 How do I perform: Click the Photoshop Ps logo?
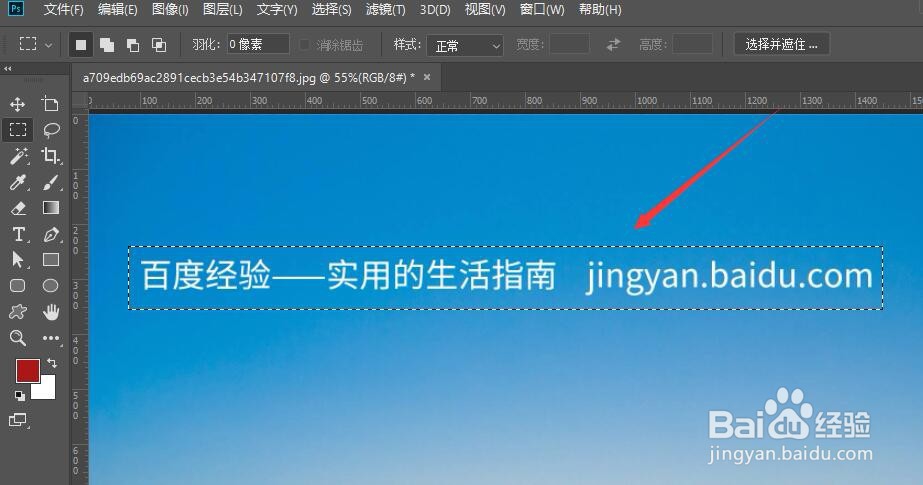coord(16,9)
